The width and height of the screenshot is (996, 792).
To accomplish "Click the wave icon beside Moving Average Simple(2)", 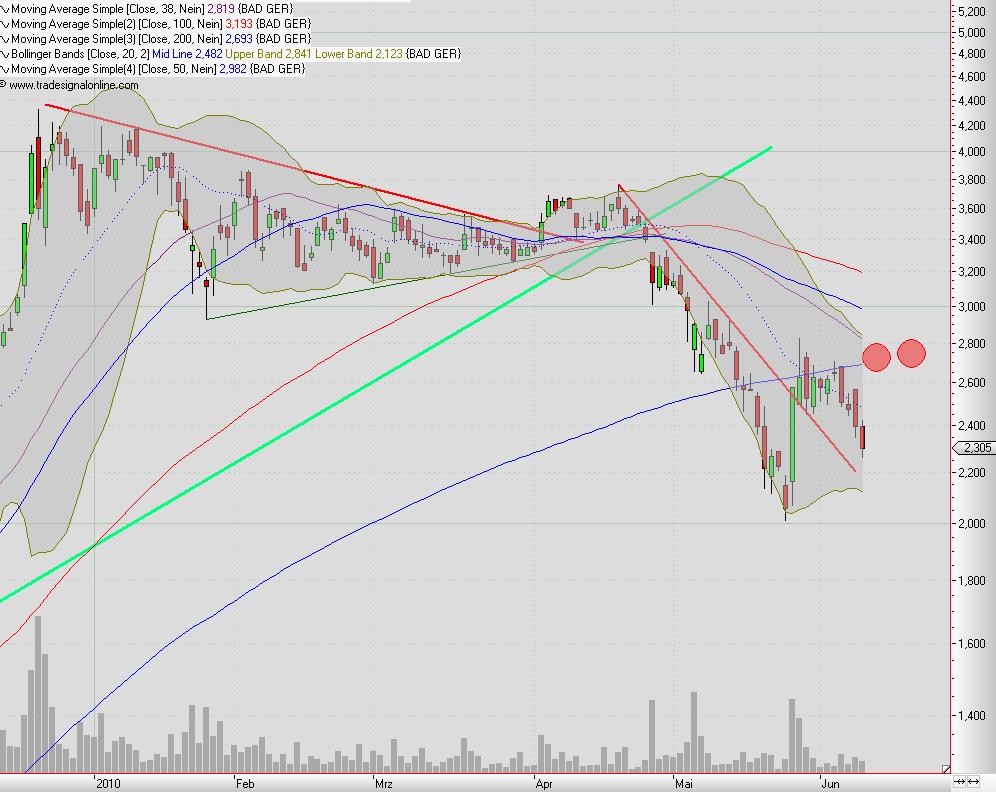I will pos(5,24).
